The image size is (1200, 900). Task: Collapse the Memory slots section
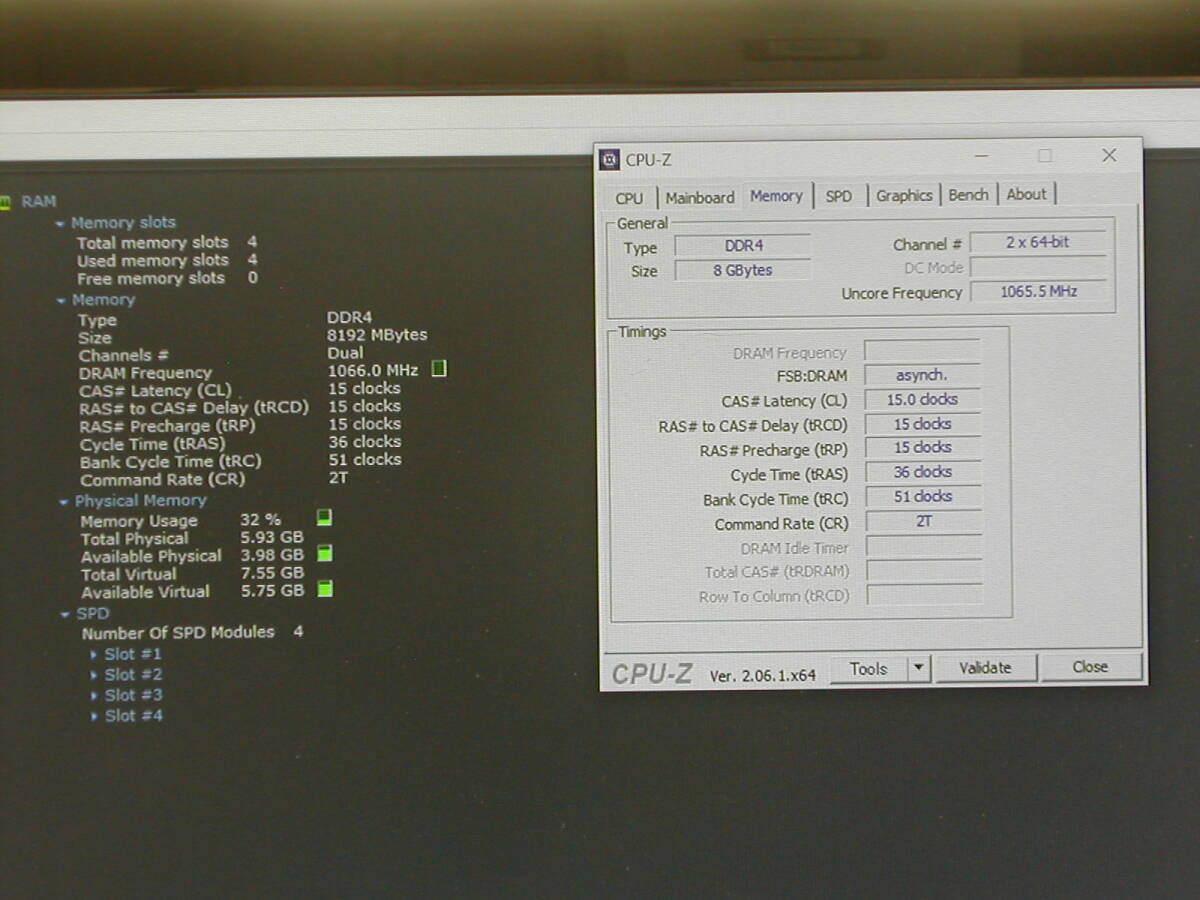click(61, 224)
